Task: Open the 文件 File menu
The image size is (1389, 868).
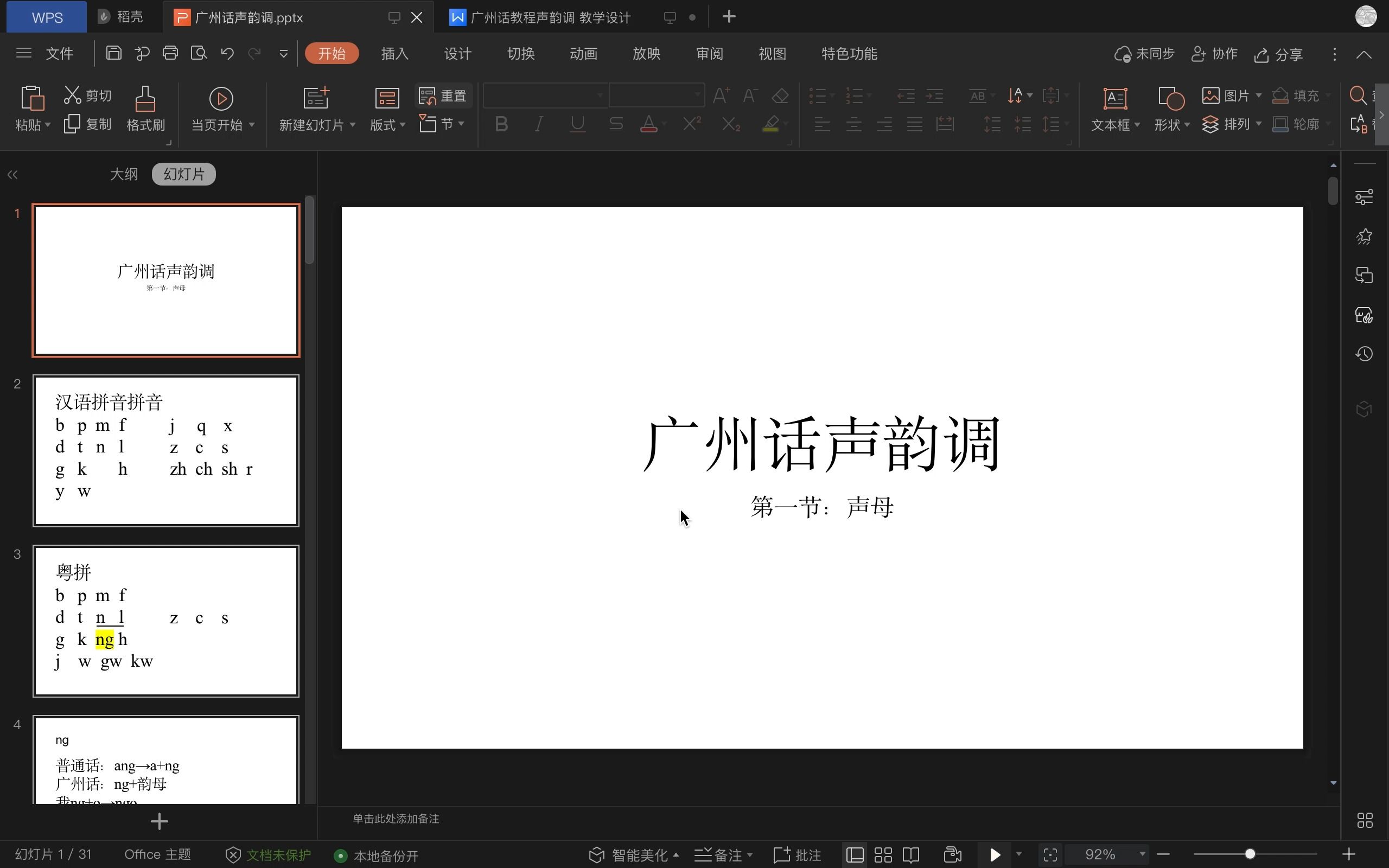Action: (59, 53)
